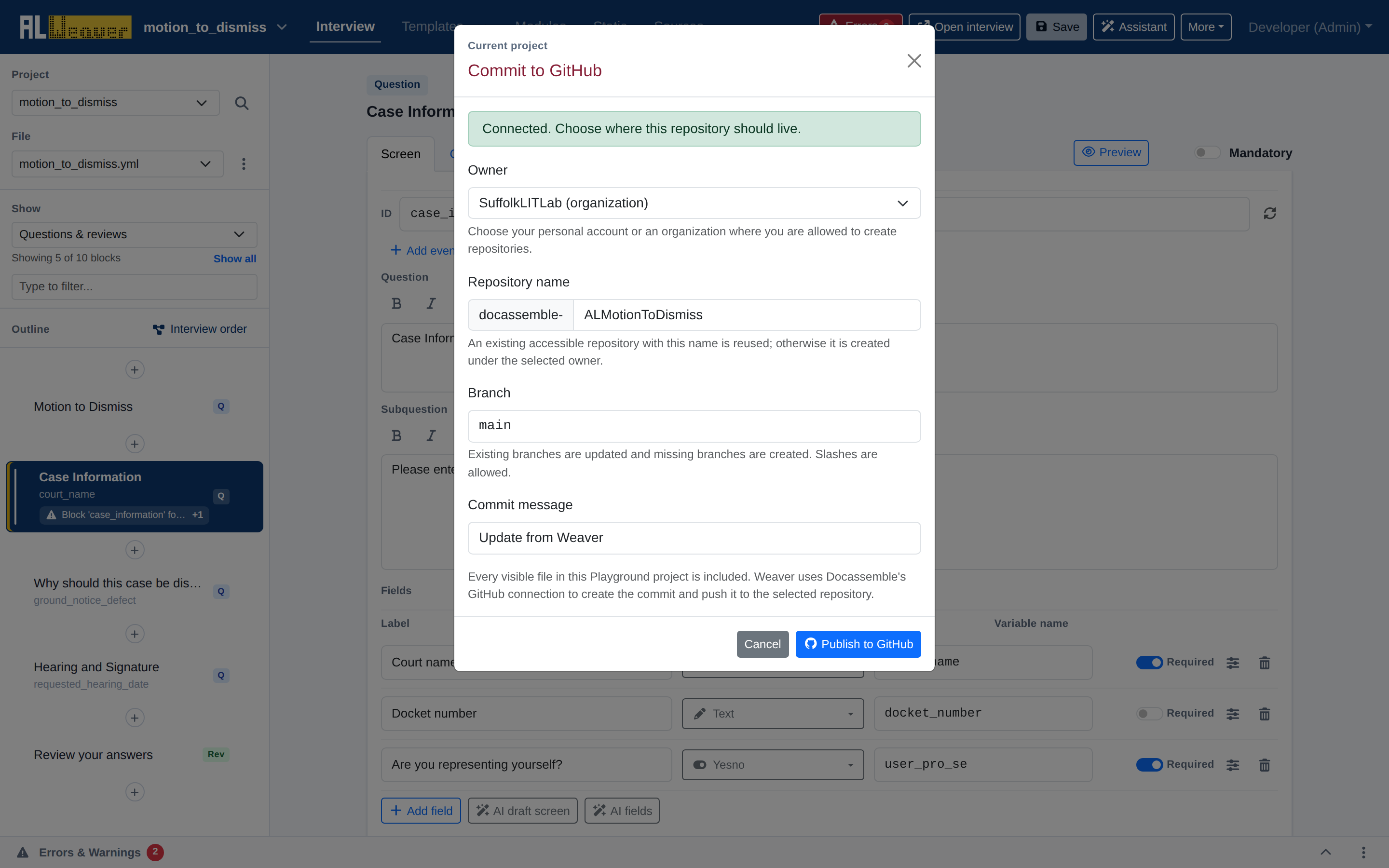Image resolution: width=1389 pixels, height=868 pixels.
Task: Click warning badge on Case Information block
Action: click(124, 515)
